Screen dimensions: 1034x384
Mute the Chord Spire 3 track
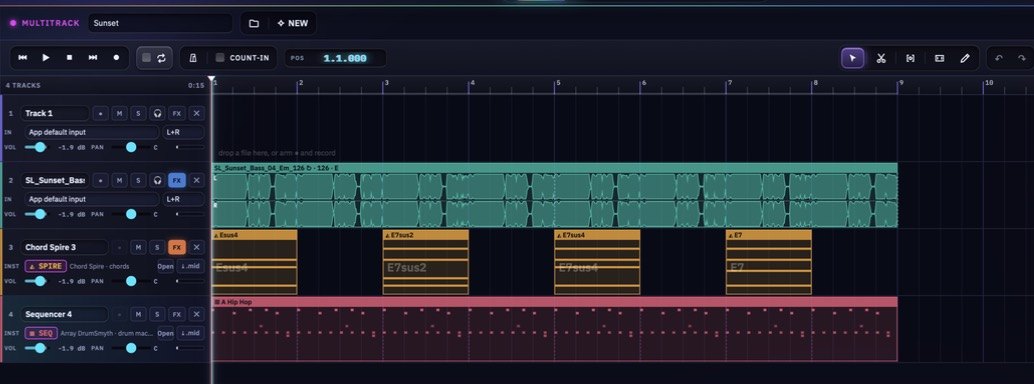(138, 247)
